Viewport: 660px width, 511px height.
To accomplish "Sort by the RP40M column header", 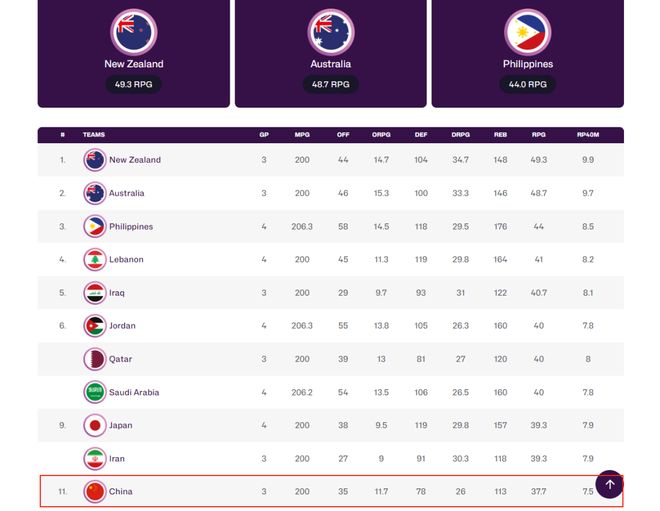I will (588, 135).
